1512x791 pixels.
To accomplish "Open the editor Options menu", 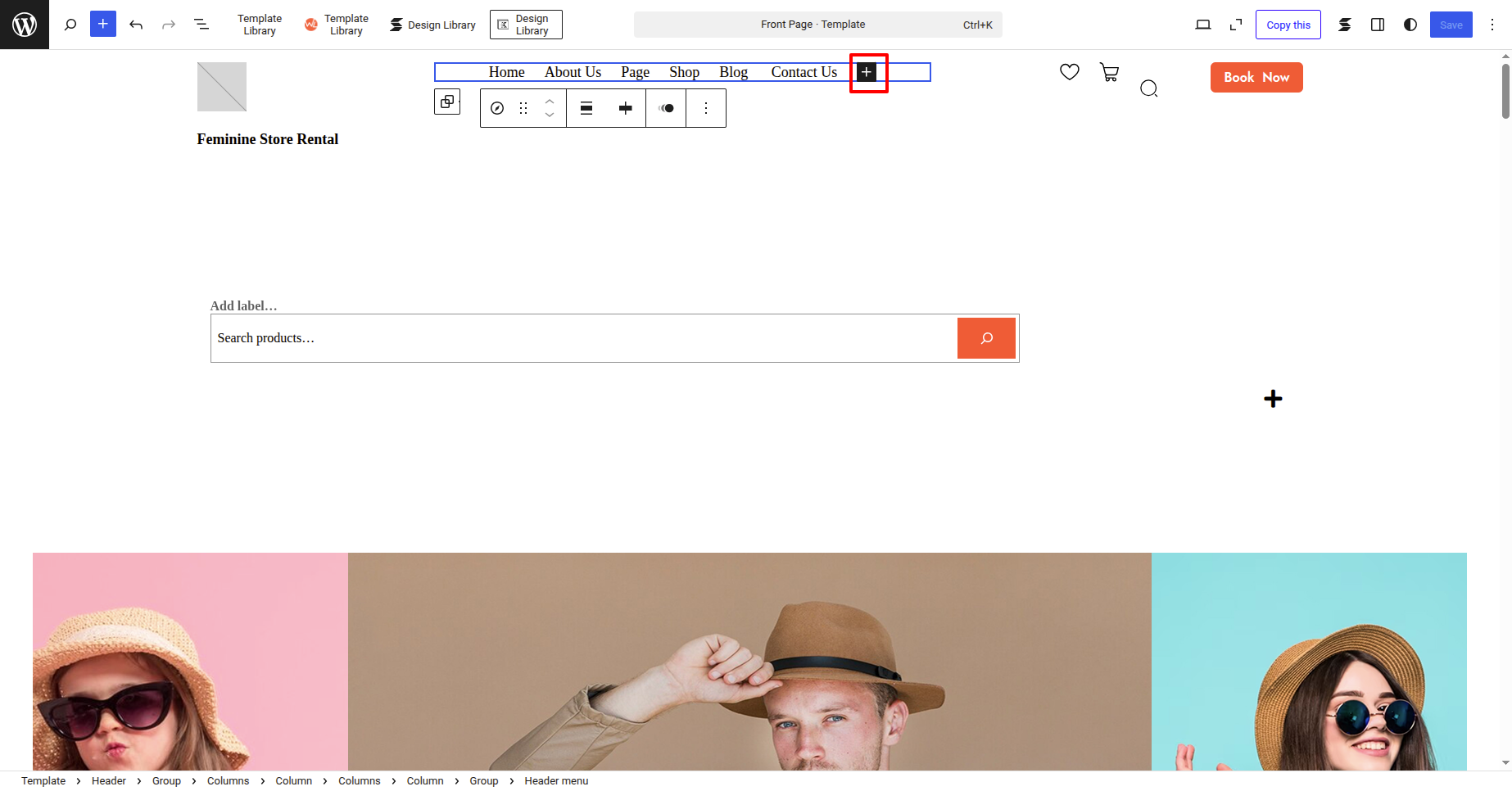I will pyautogui.click(x=1492, y=25).
